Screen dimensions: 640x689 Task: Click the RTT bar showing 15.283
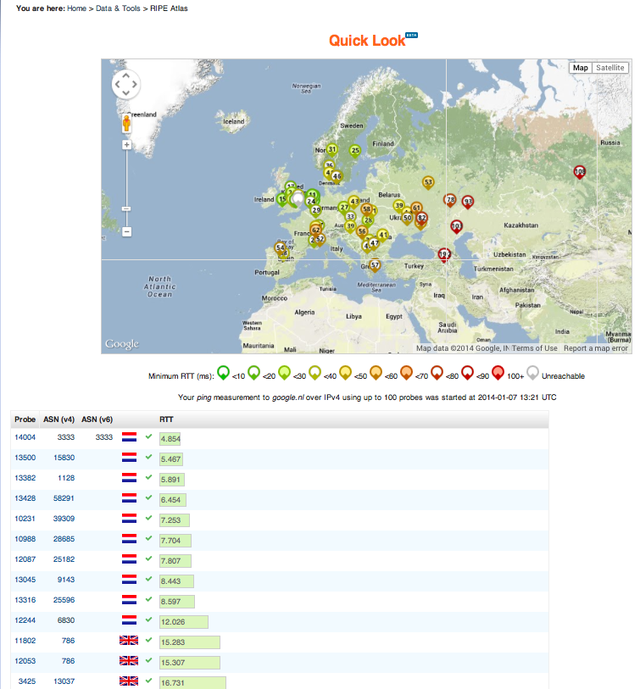[189, 642]
